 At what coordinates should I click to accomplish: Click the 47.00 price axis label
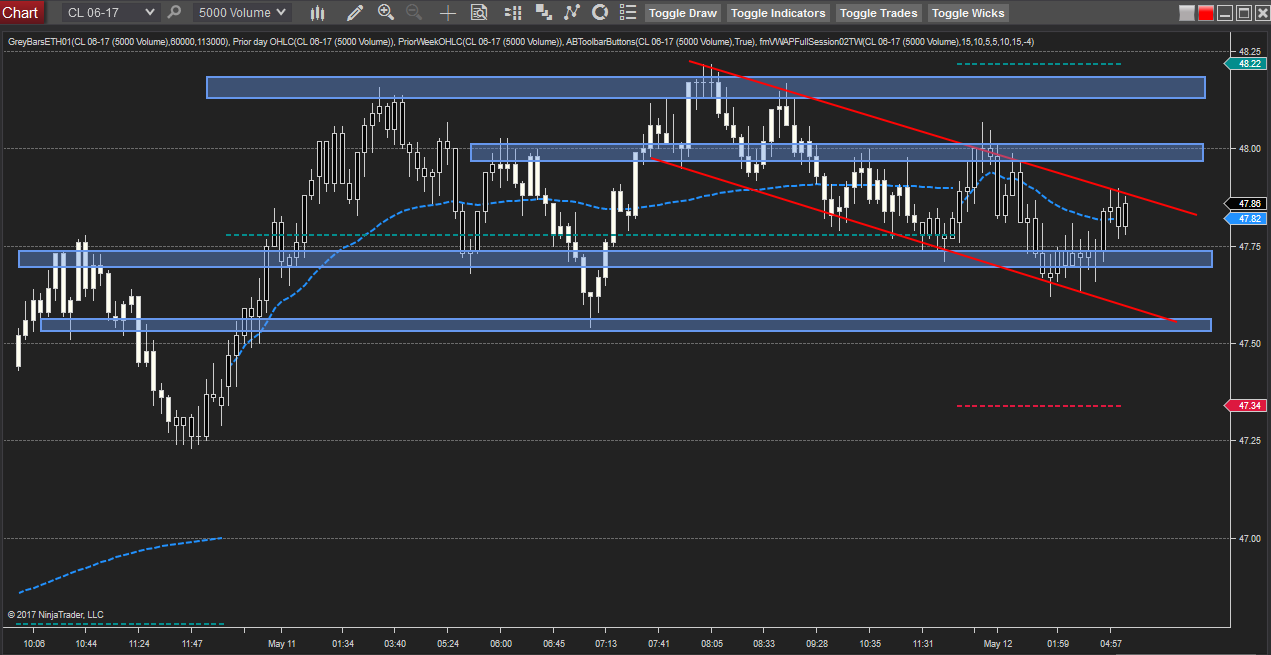click(x=1248, y=538)
